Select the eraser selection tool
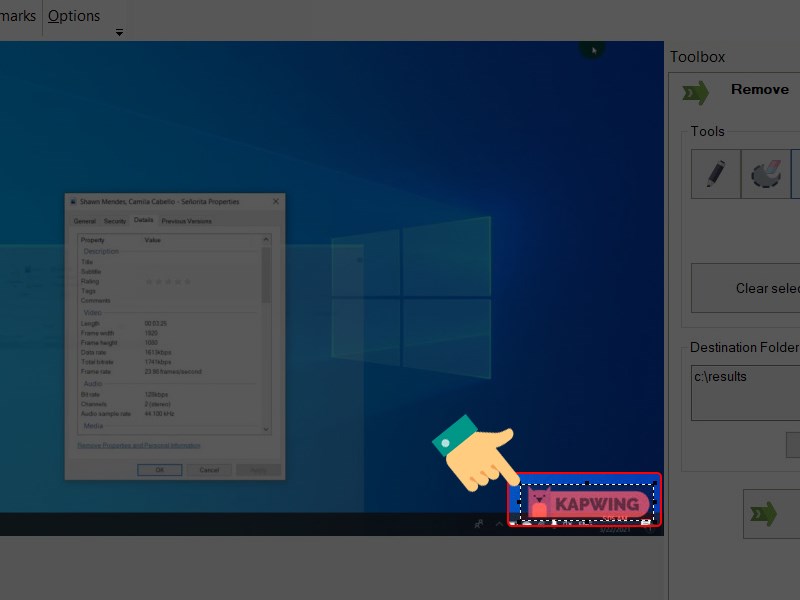The height and width of the screenshot is (600, 800). [765, 174]
